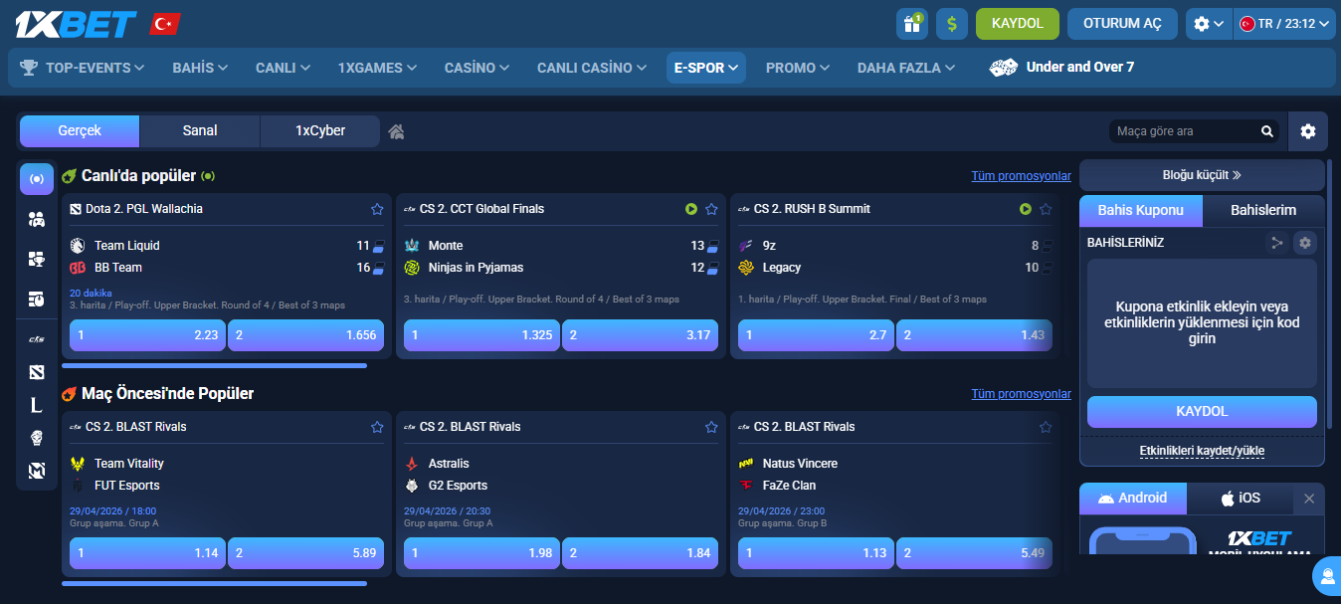Bet on 9z at 2.7
The height and width of the screenshot is (604, 1341).
[x=816, y=335]
